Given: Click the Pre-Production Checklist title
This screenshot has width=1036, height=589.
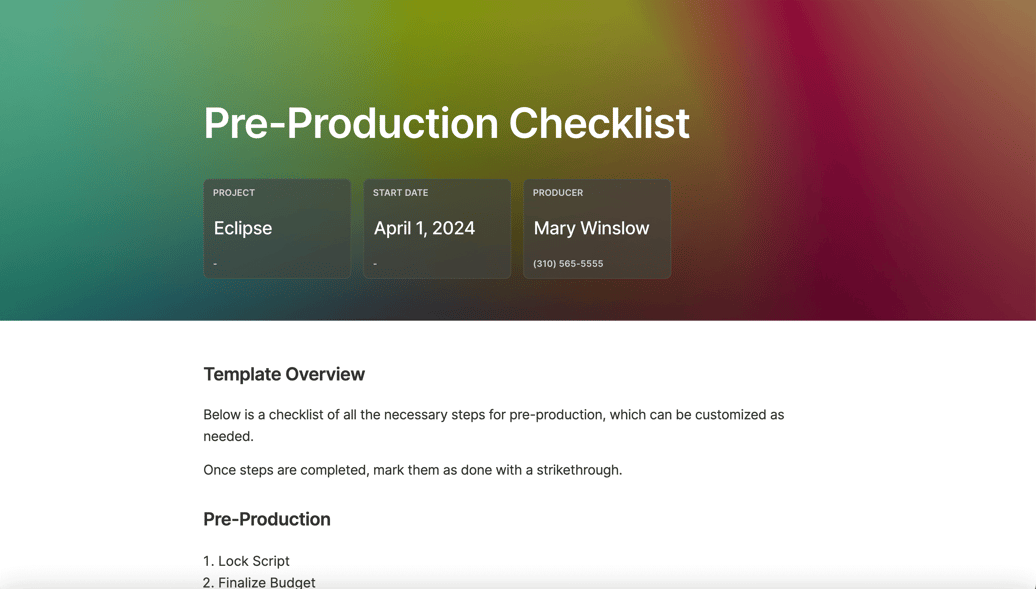Looking at the screenshot, I should 447,123.
